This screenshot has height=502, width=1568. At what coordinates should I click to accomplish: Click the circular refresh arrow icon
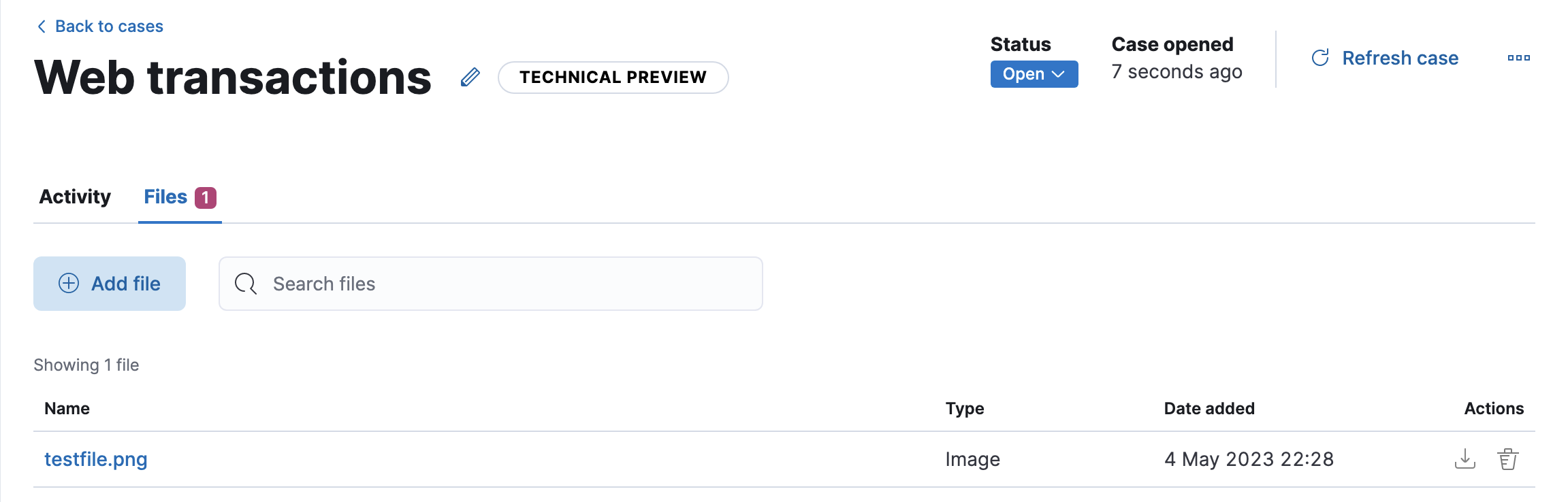pyautogui.click(x=1320, y=58)
